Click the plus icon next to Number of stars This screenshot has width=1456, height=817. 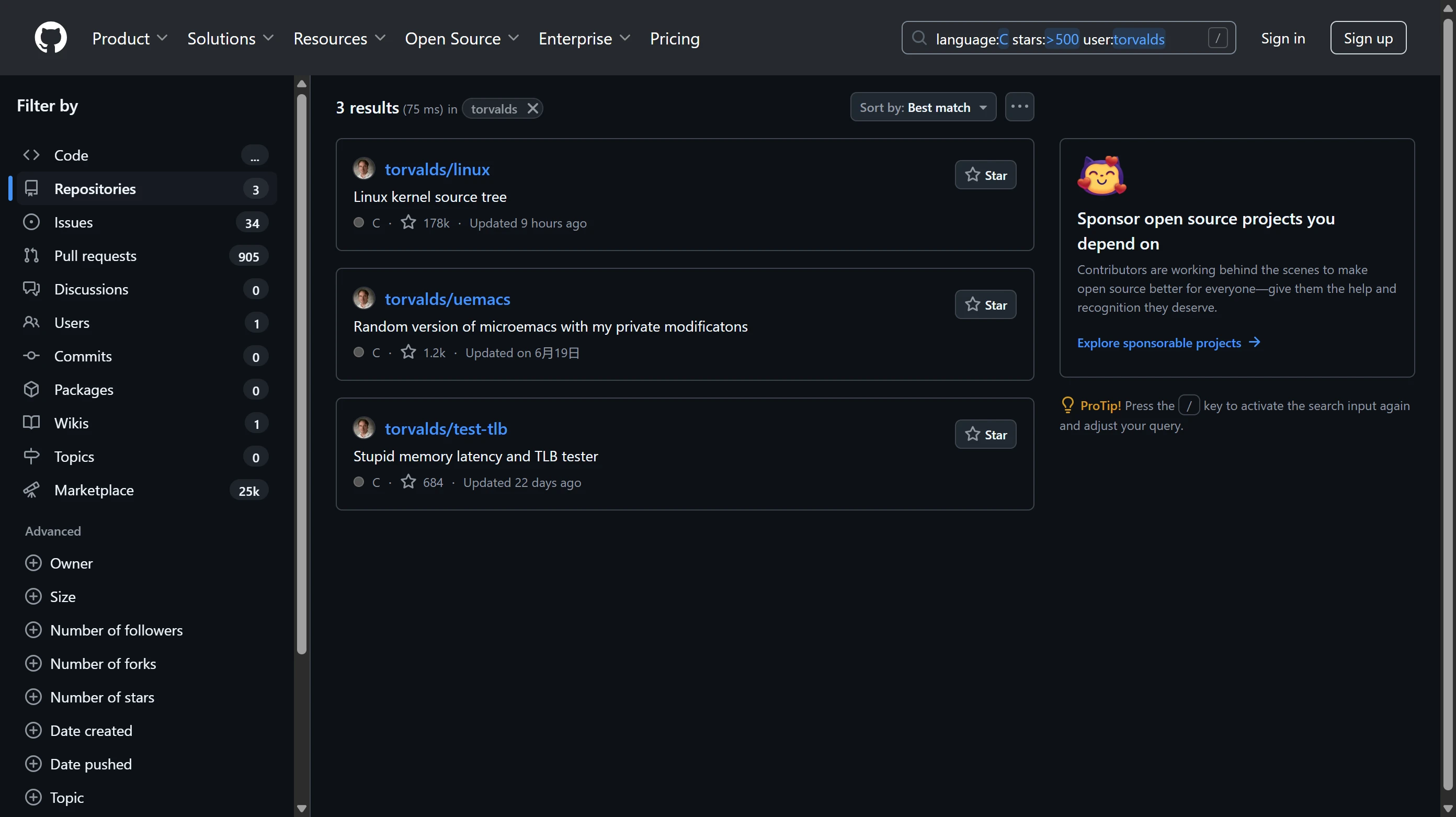(33, 697)
